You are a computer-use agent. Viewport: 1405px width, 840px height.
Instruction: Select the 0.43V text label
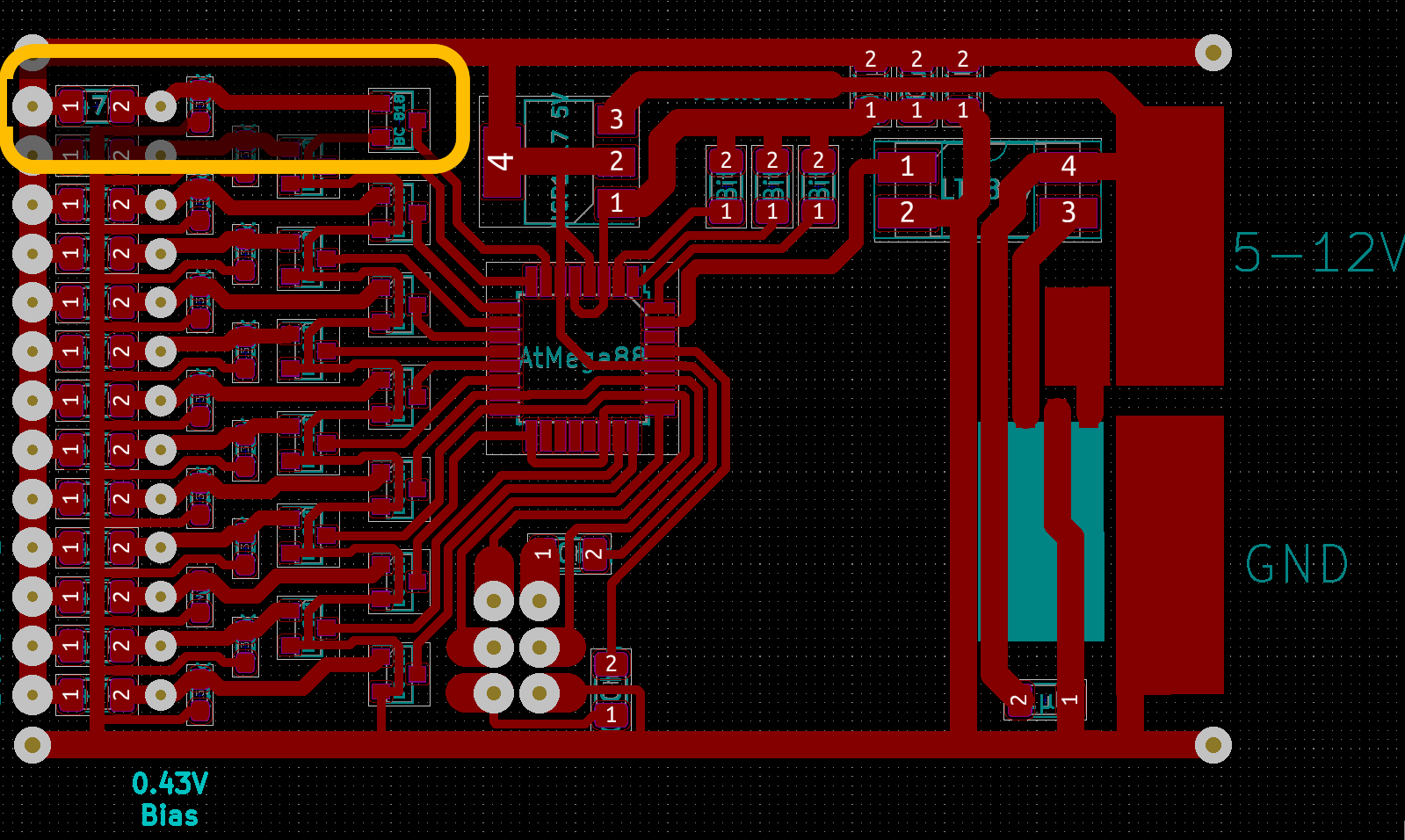[x=170, y=783]
